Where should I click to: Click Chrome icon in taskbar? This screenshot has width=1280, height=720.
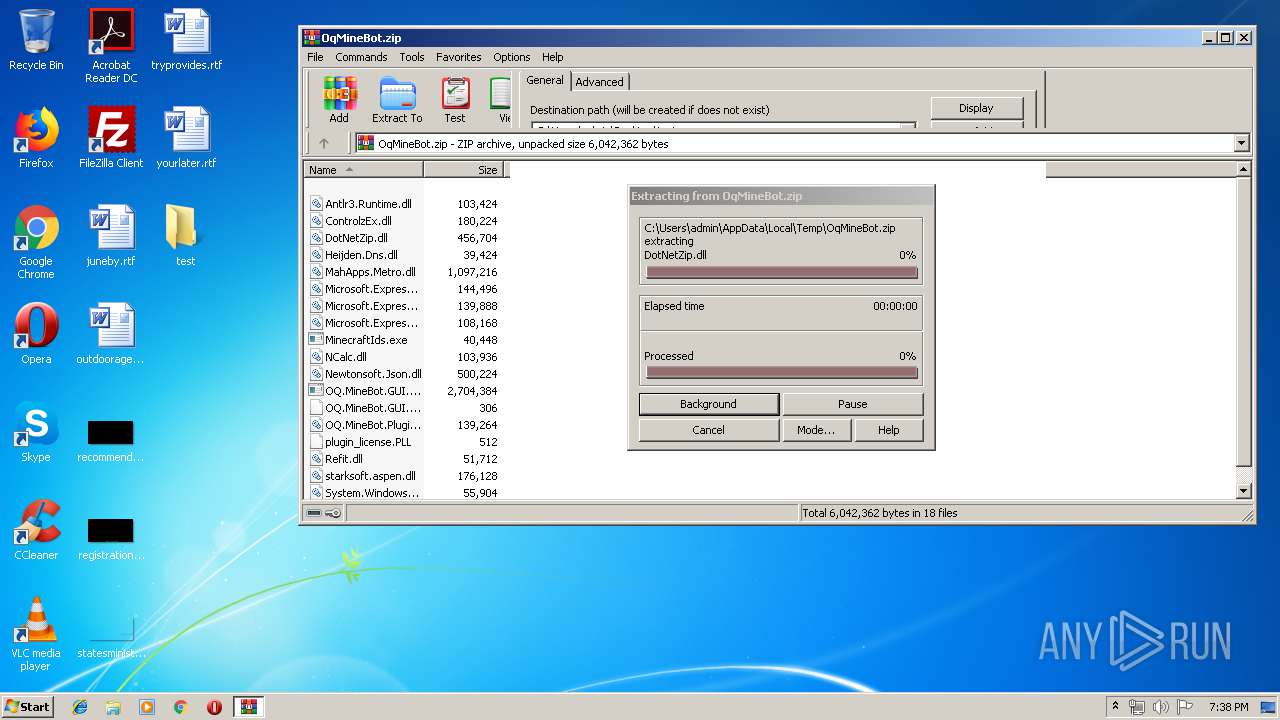pyautogui.click(x=180, y=707)
